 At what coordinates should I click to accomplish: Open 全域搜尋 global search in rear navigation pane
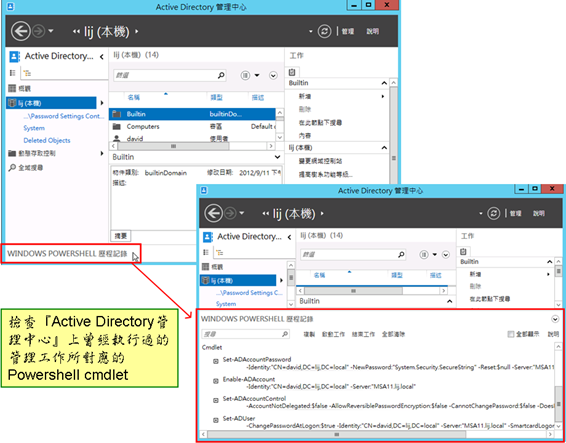(26, 168)
